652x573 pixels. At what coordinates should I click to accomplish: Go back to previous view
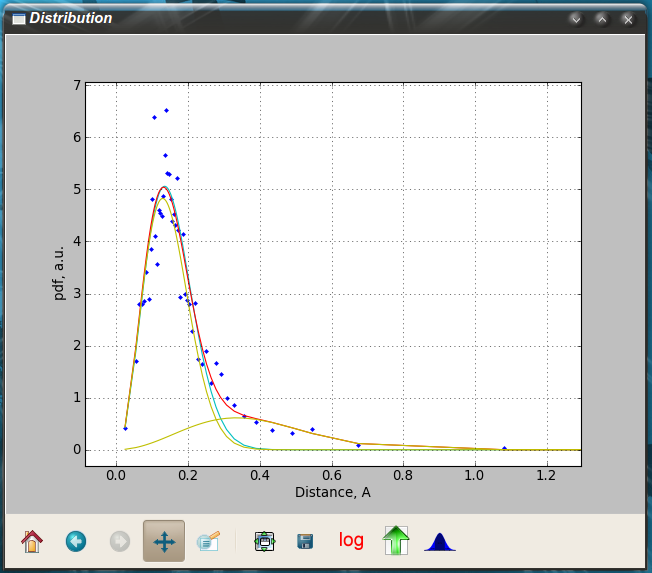click(76, 541)
